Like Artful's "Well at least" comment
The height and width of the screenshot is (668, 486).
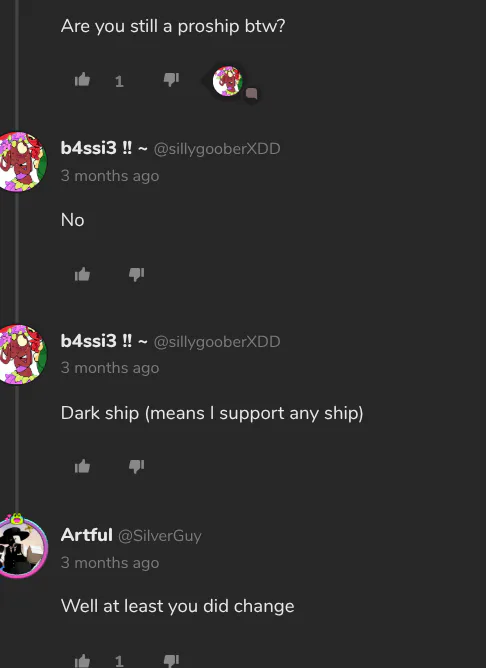[x=82, y=661]
